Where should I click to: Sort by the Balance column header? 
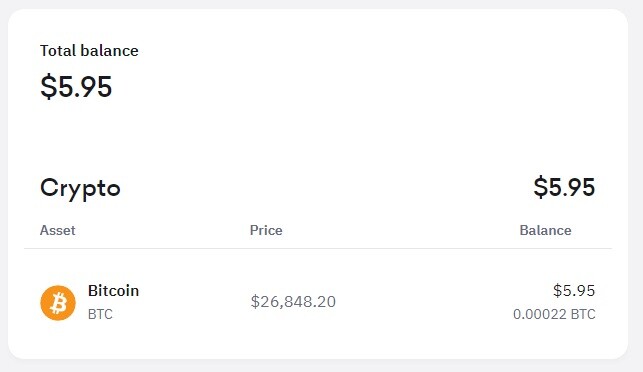pos(545,230)
